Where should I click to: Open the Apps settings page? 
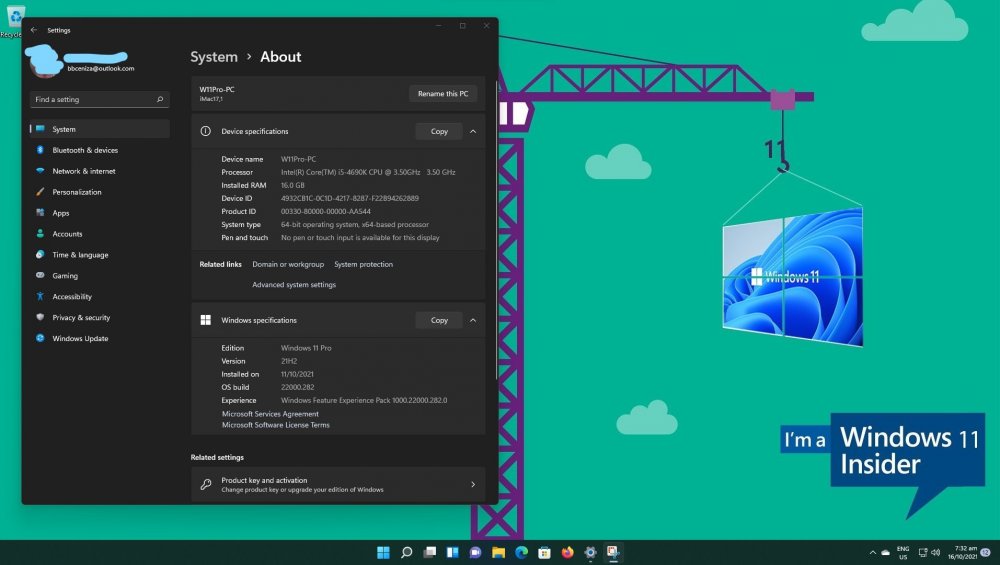click(99, 213)
